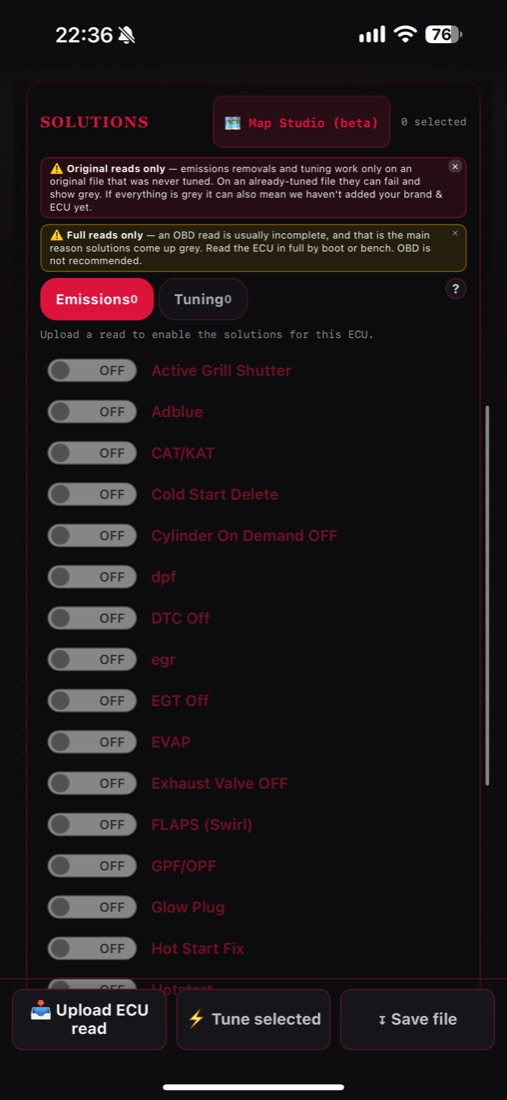The height and width of the screenshot is (1100, 507).
Task: Toggle Cold Start Delete on
Action: coord(92,494)
